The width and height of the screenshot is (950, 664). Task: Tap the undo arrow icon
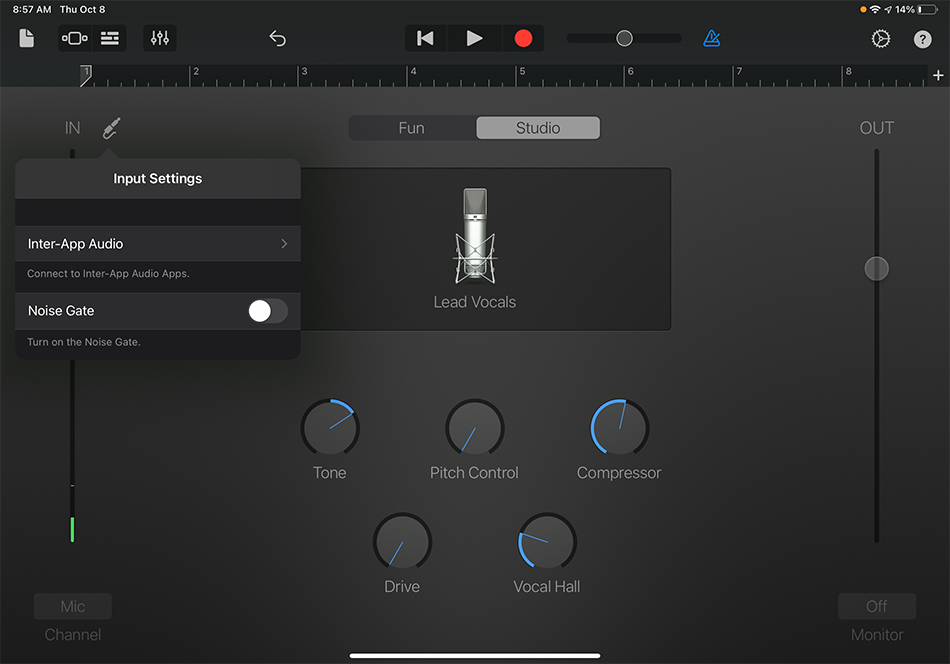click(x=278, y=38)
